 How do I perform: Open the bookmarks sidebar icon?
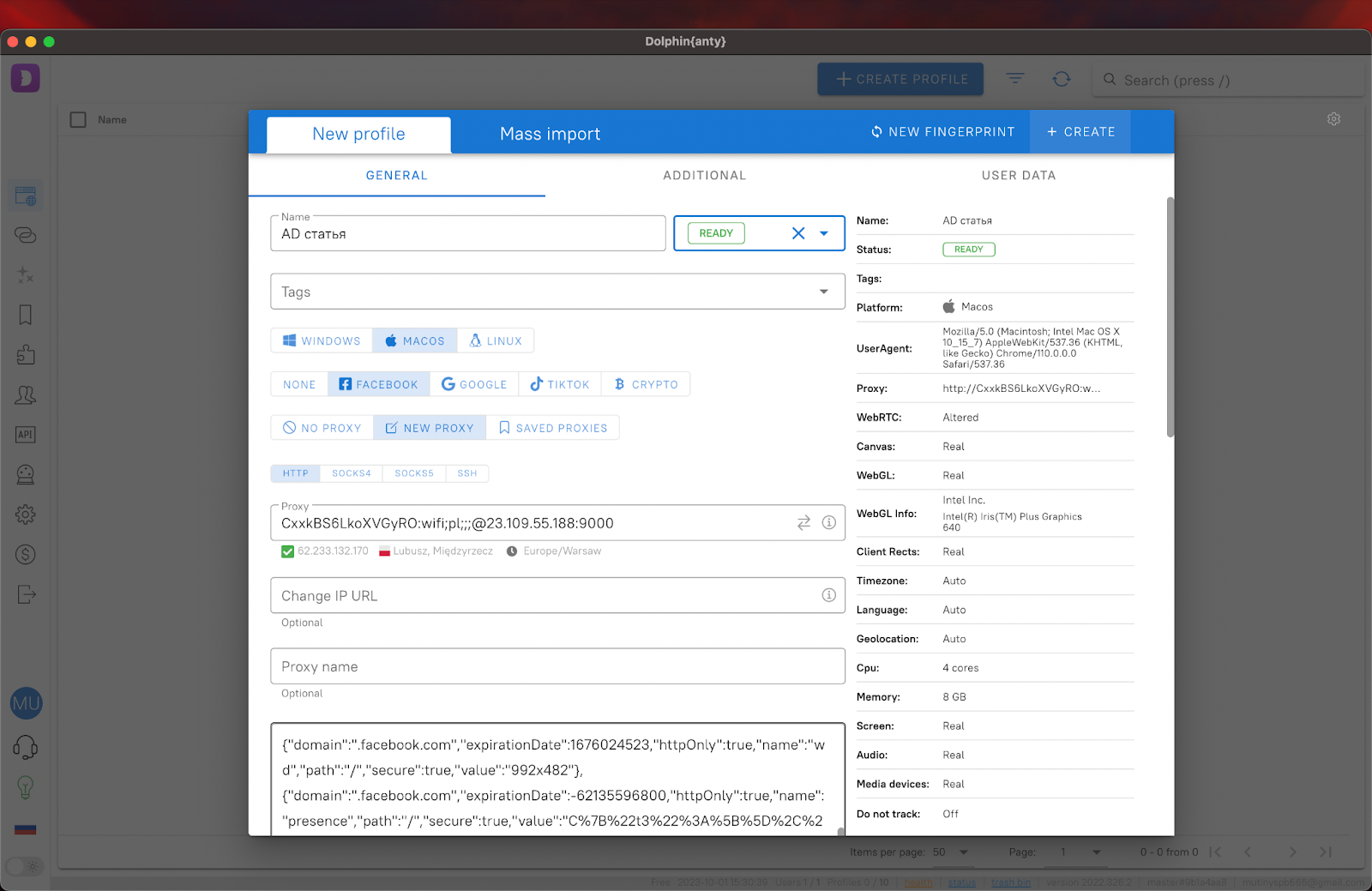coord(26,315)
